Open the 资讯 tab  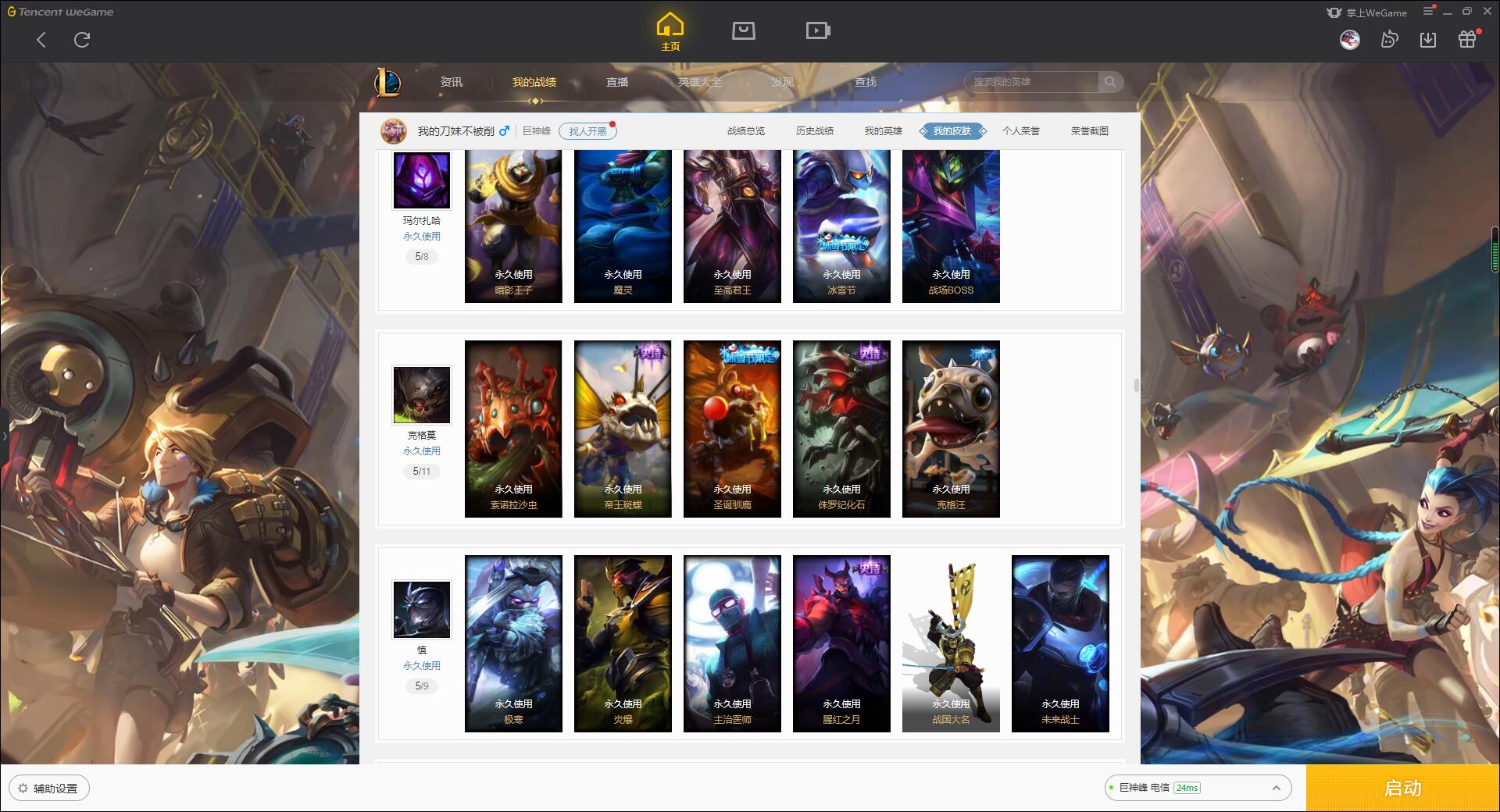(x=452, y=82)
